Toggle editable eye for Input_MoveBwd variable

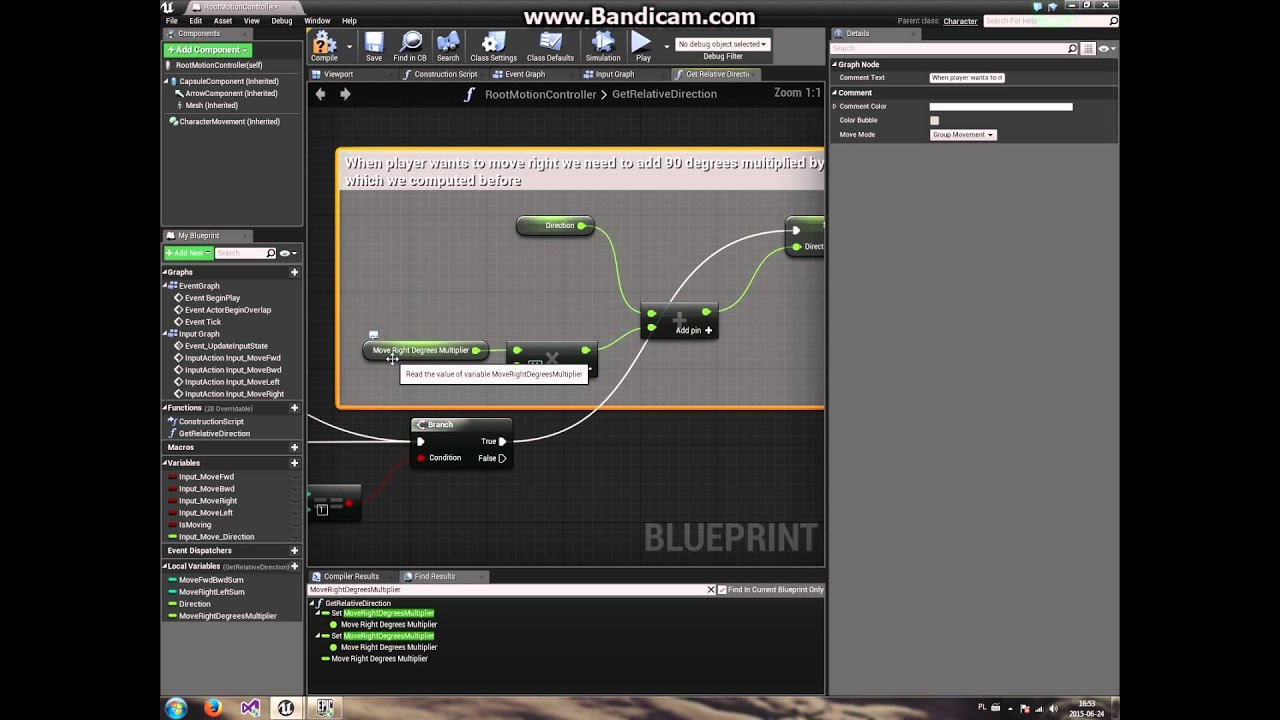[x=295, y=489]
